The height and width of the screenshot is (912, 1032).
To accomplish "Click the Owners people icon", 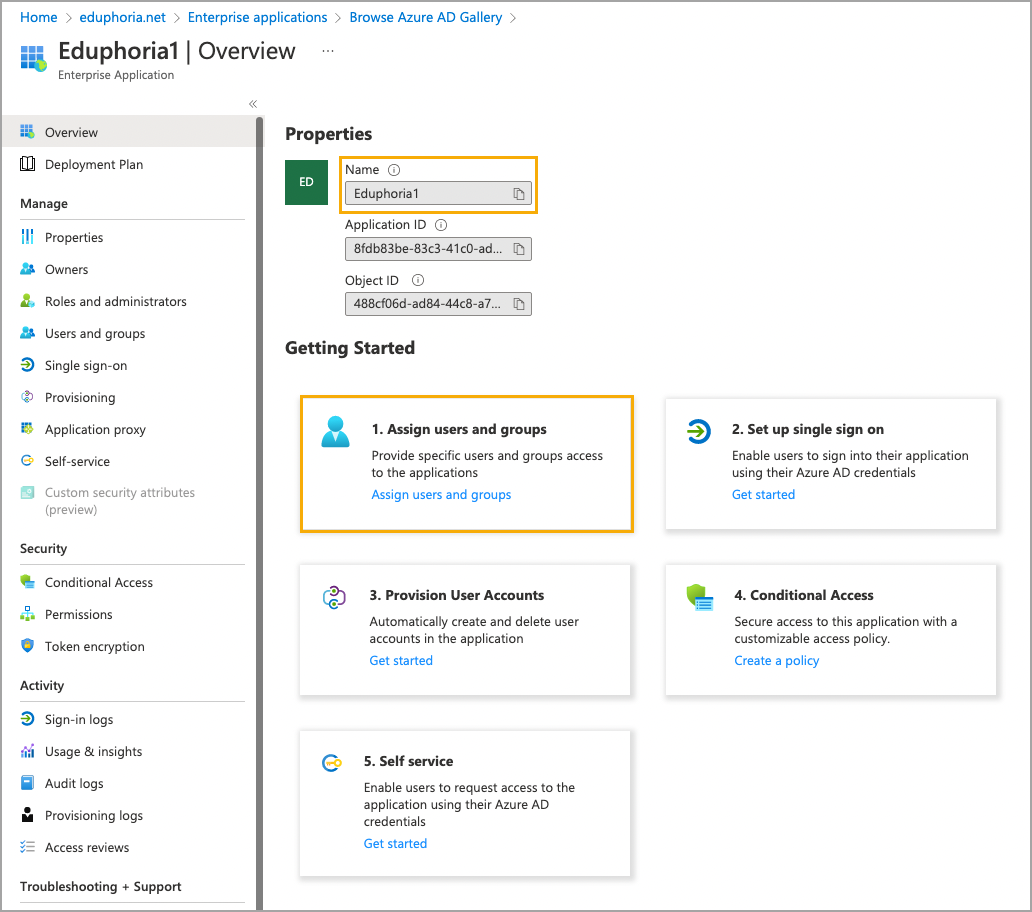I will 27,269.
